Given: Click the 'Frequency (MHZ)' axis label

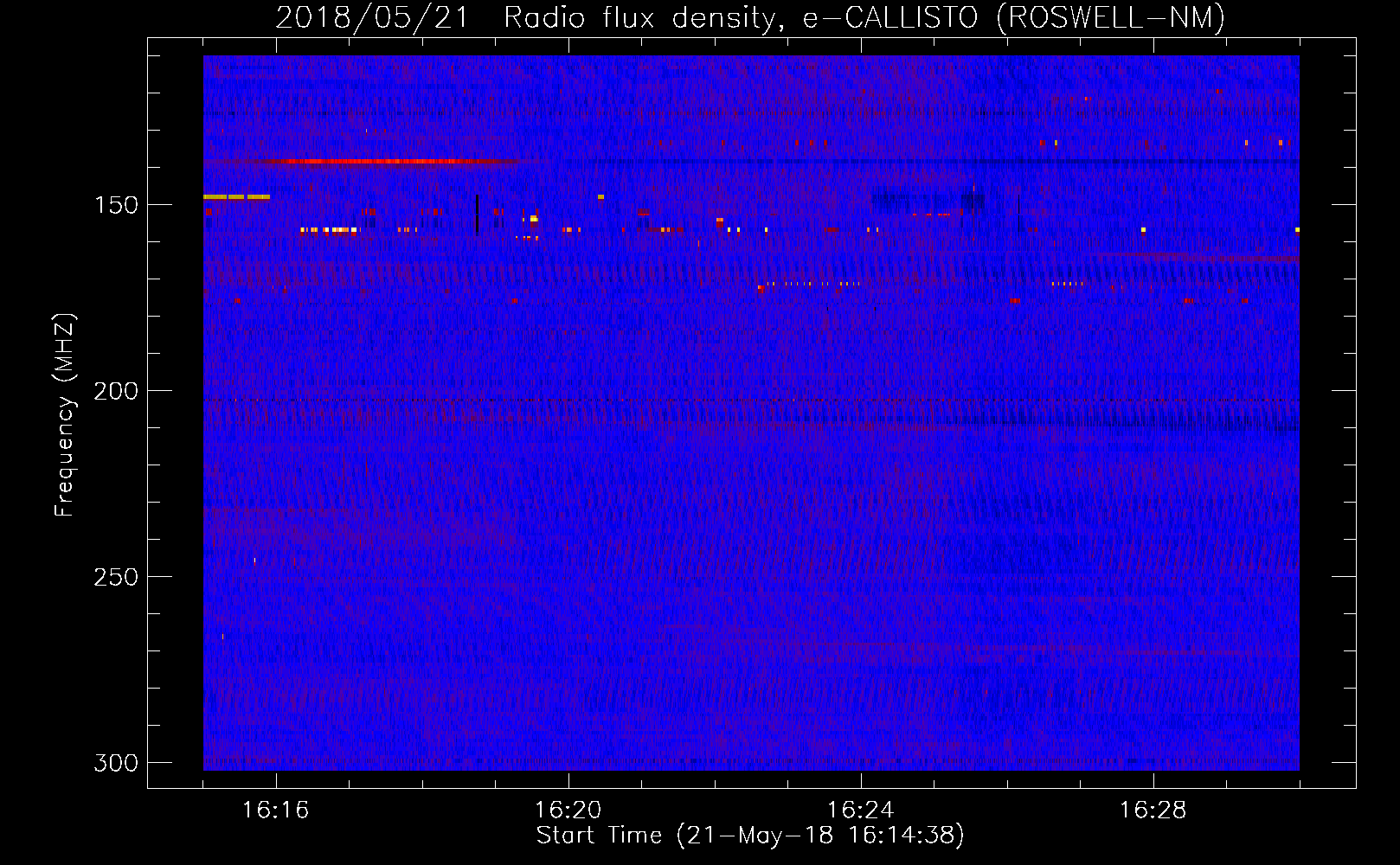Looking at the screenshot, I should click(65, 415).
